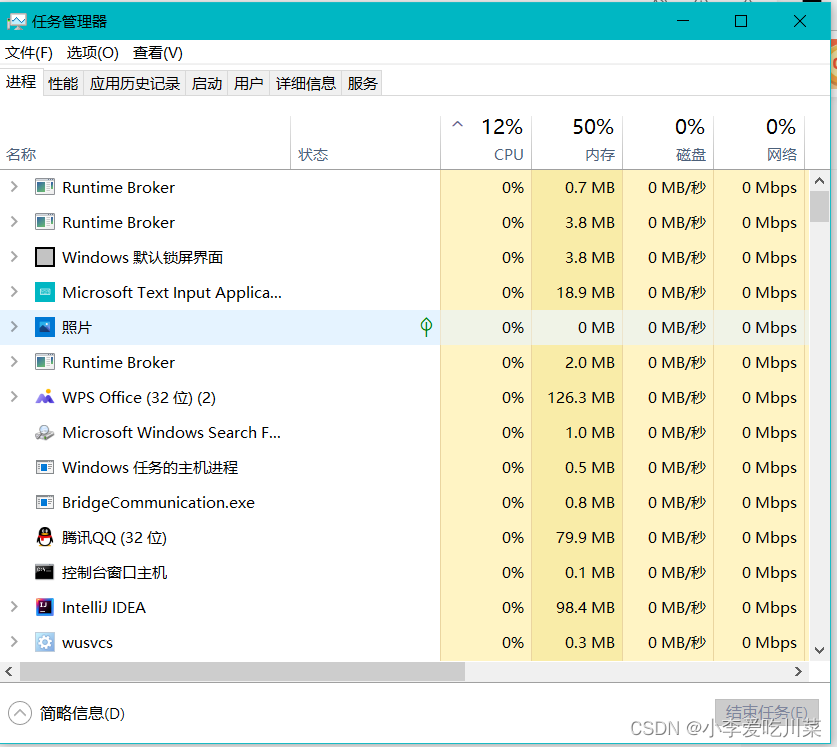Click the horizontal scrollbar left arrow

9,671
